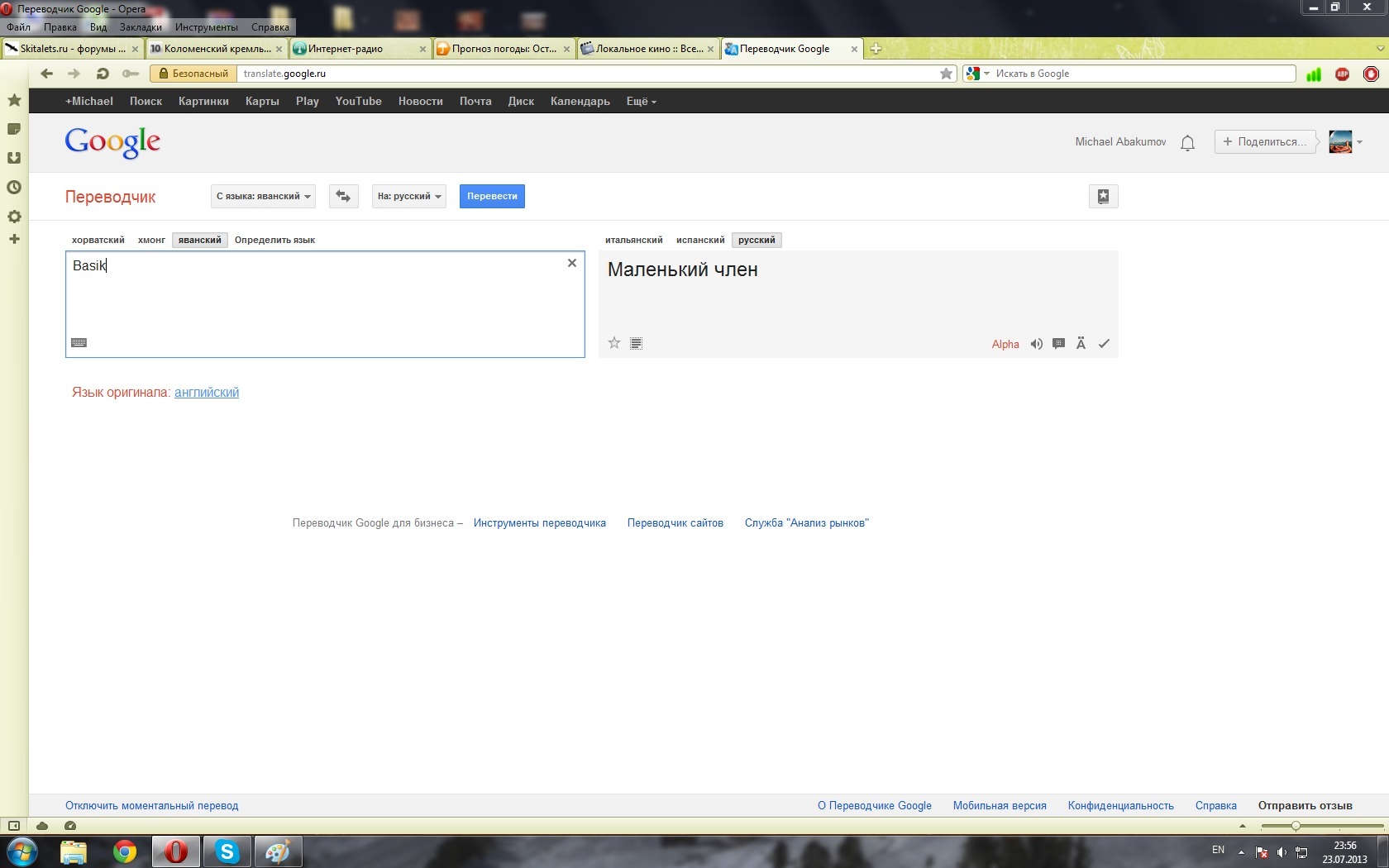This screenshot has height=868, width=1389.
Task: Toggle Opera Turbo in the status bar
Action: 70,825
